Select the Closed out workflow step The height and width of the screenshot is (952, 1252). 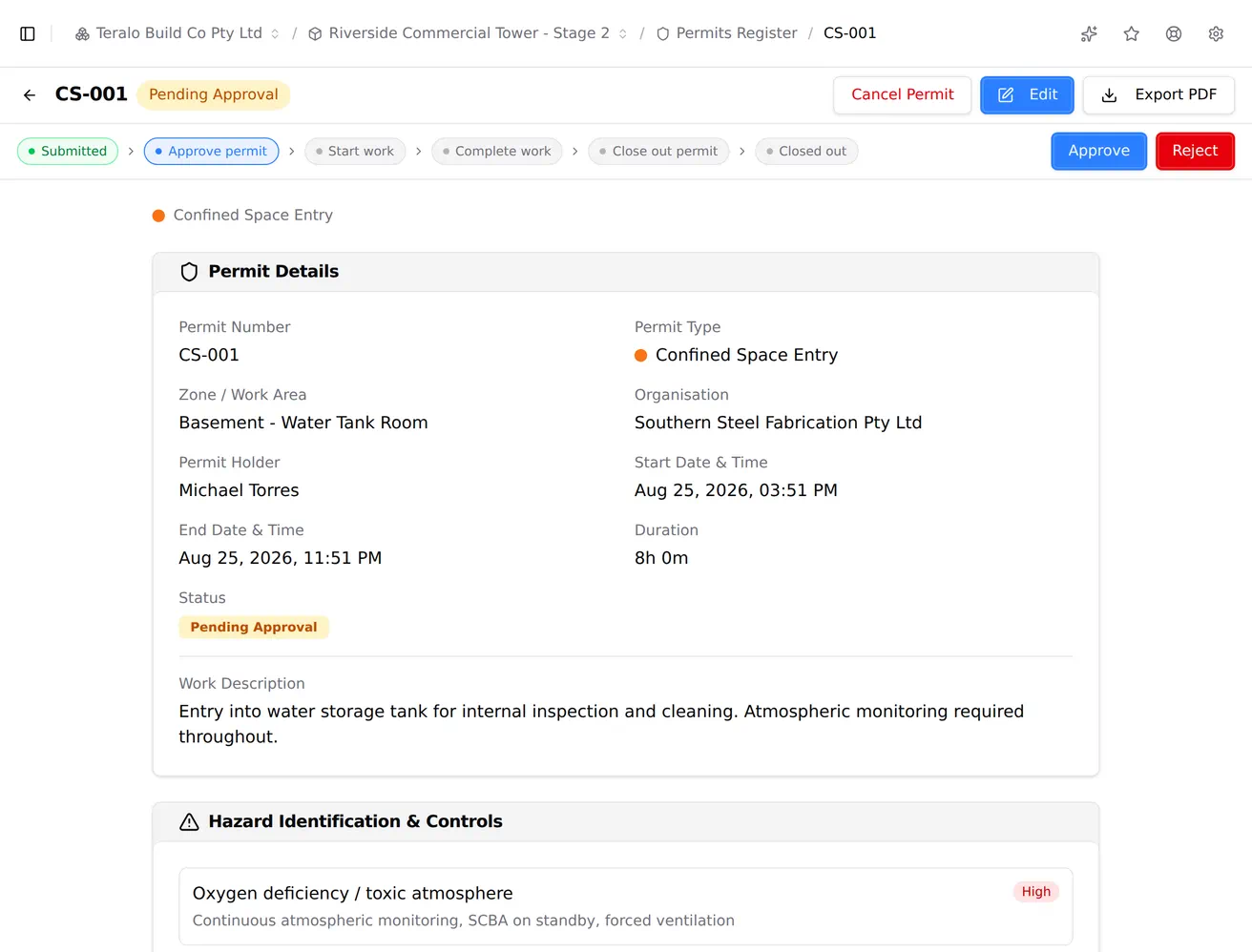pyautogui.click(x=806, y=151)
